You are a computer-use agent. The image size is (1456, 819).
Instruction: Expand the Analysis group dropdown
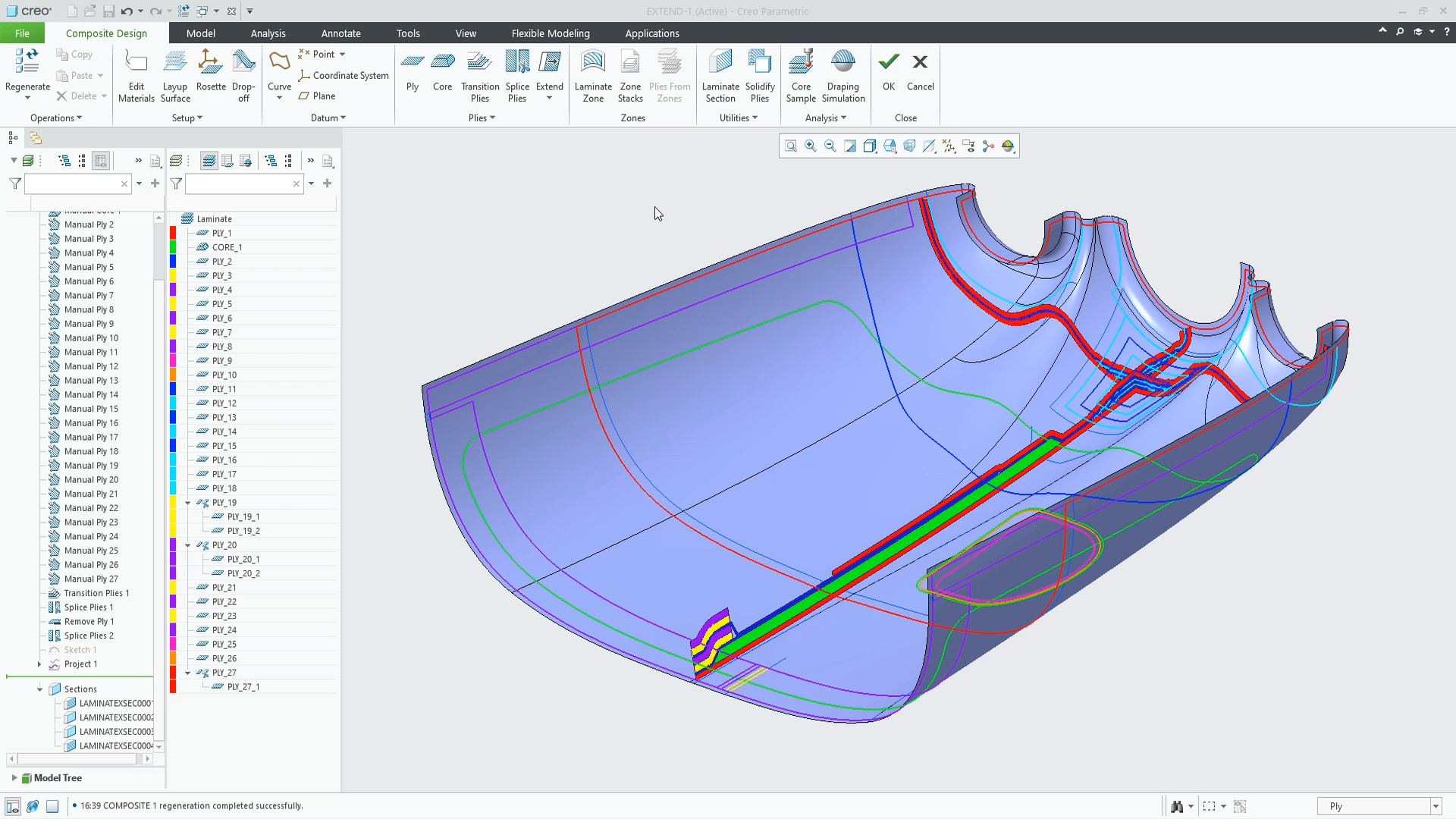pos(825,118)
